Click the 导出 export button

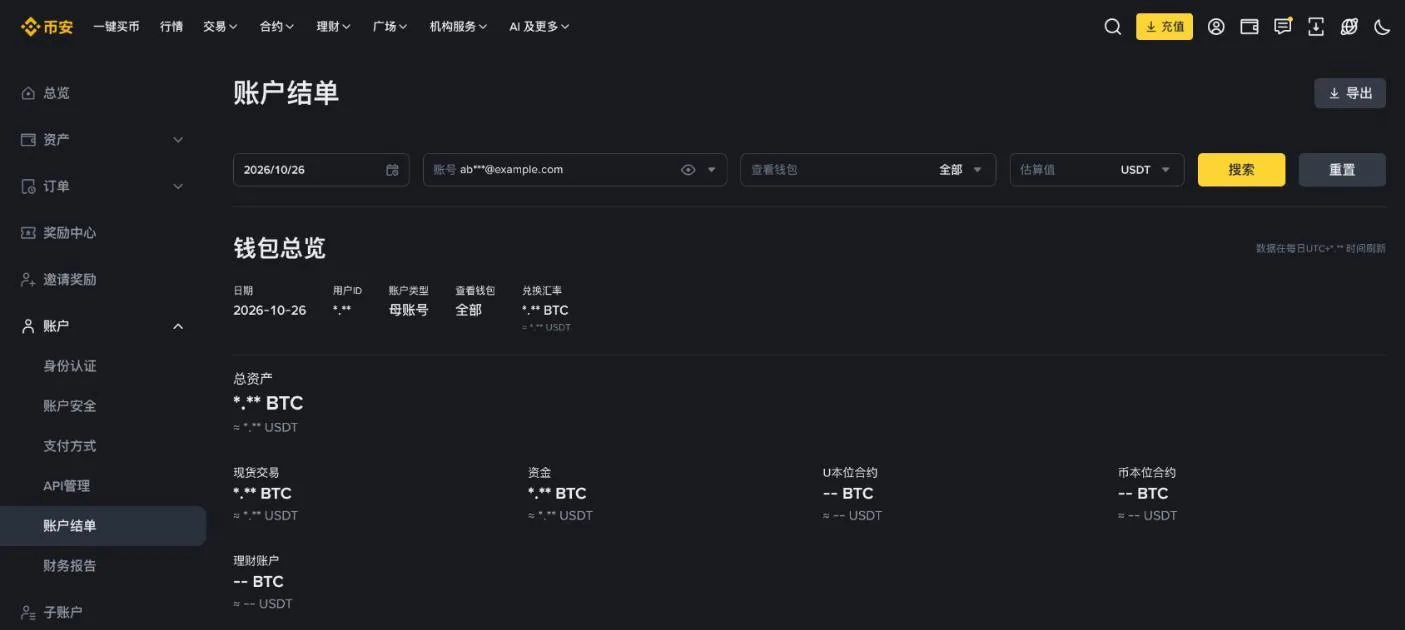(x=1350, y=93)
